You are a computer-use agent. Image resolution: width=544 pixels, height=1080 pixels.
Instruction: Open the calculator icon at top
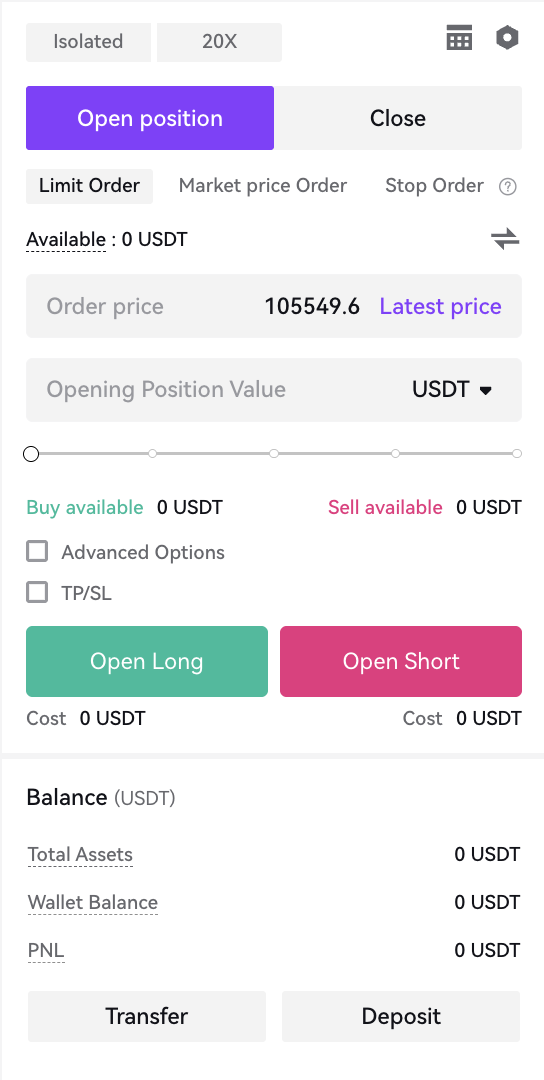click(459, 38)
